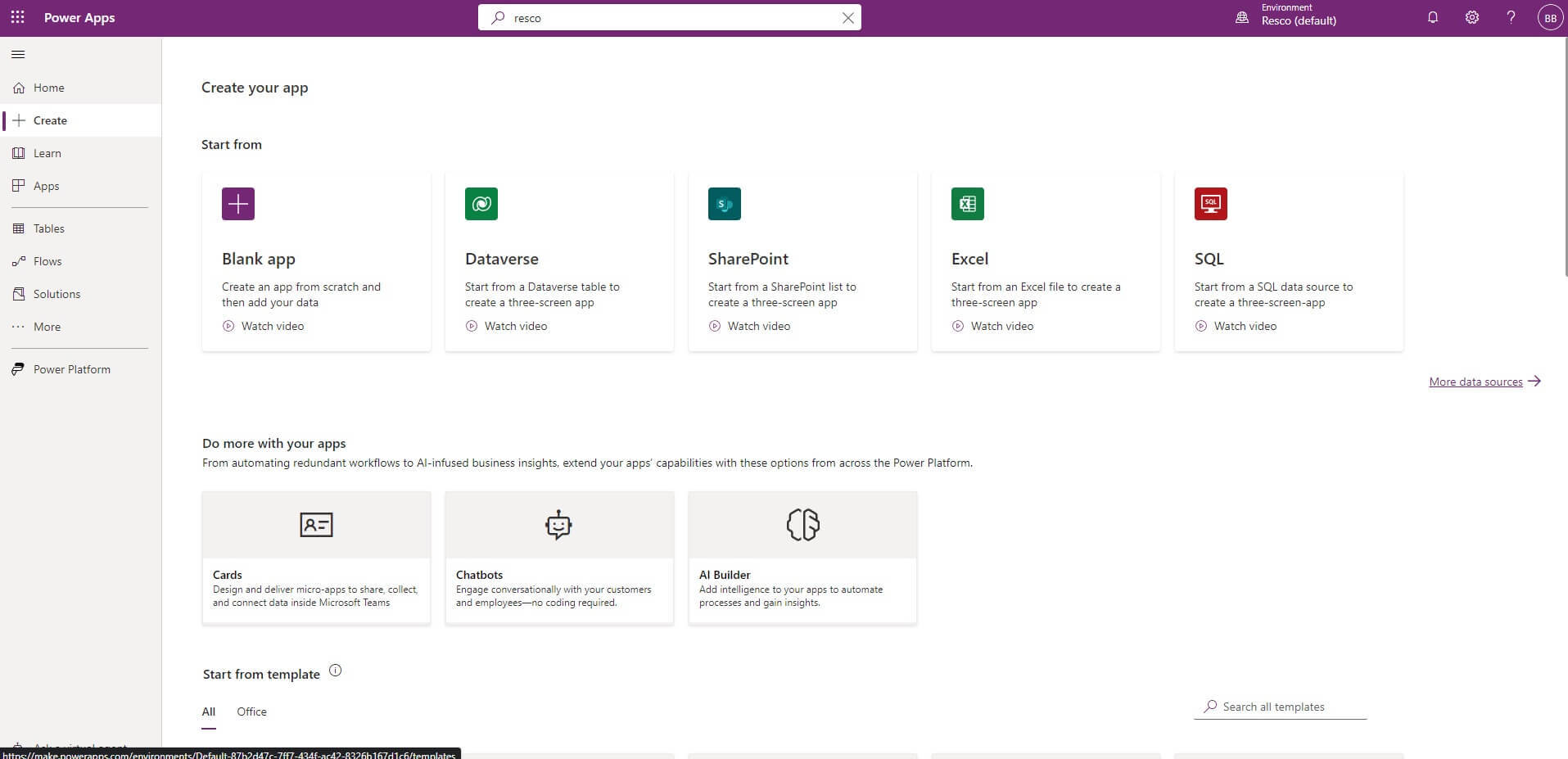The height and width of the screenshot is (759, 1568).
Task: Click the Chatbots robot icon
Action: tap(558, 525)
